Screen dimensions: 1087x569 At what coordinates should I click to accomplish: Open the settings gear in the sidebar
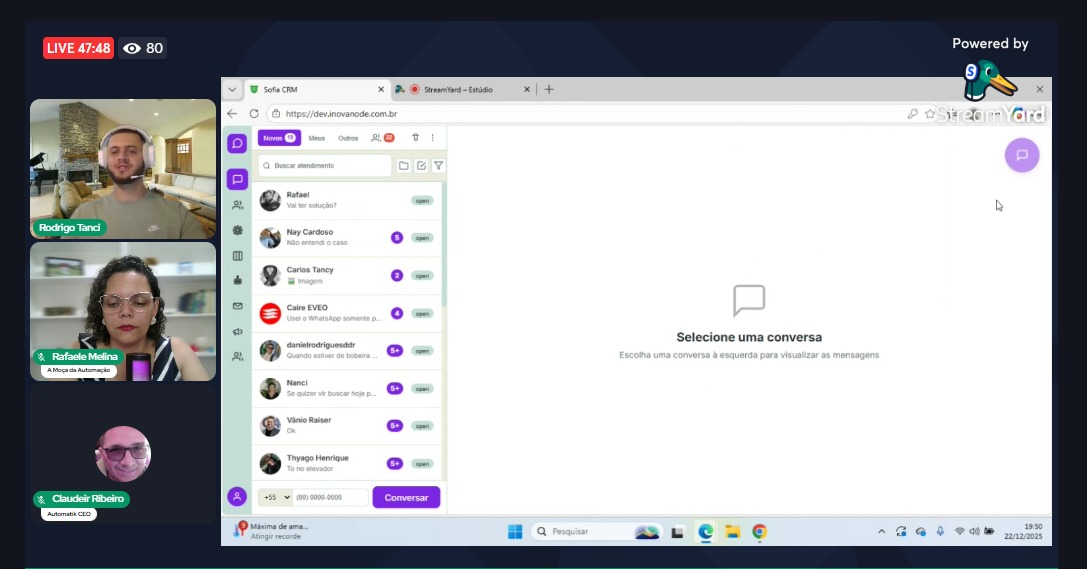[237, 230]
